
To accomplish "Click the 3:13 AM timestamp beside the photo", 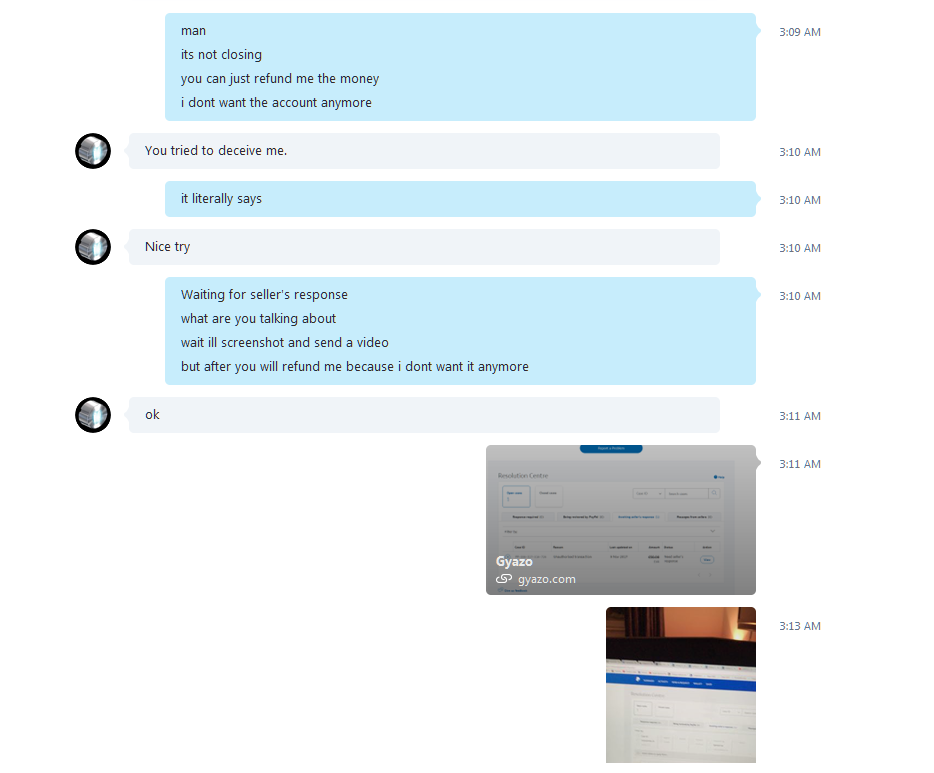I will click(x=800, y=626).
